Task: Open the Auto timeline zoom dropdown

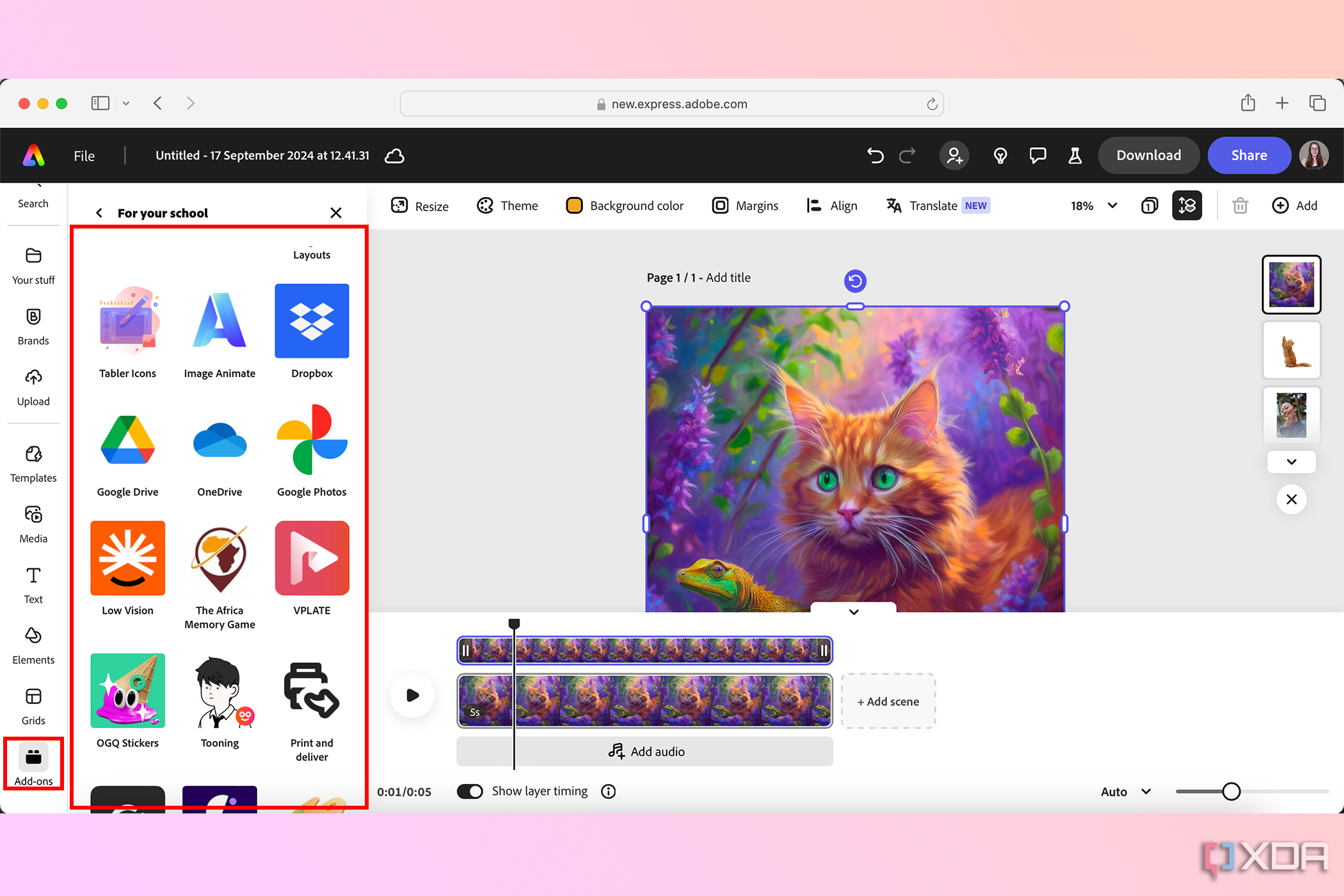Action: (1126, 792)
